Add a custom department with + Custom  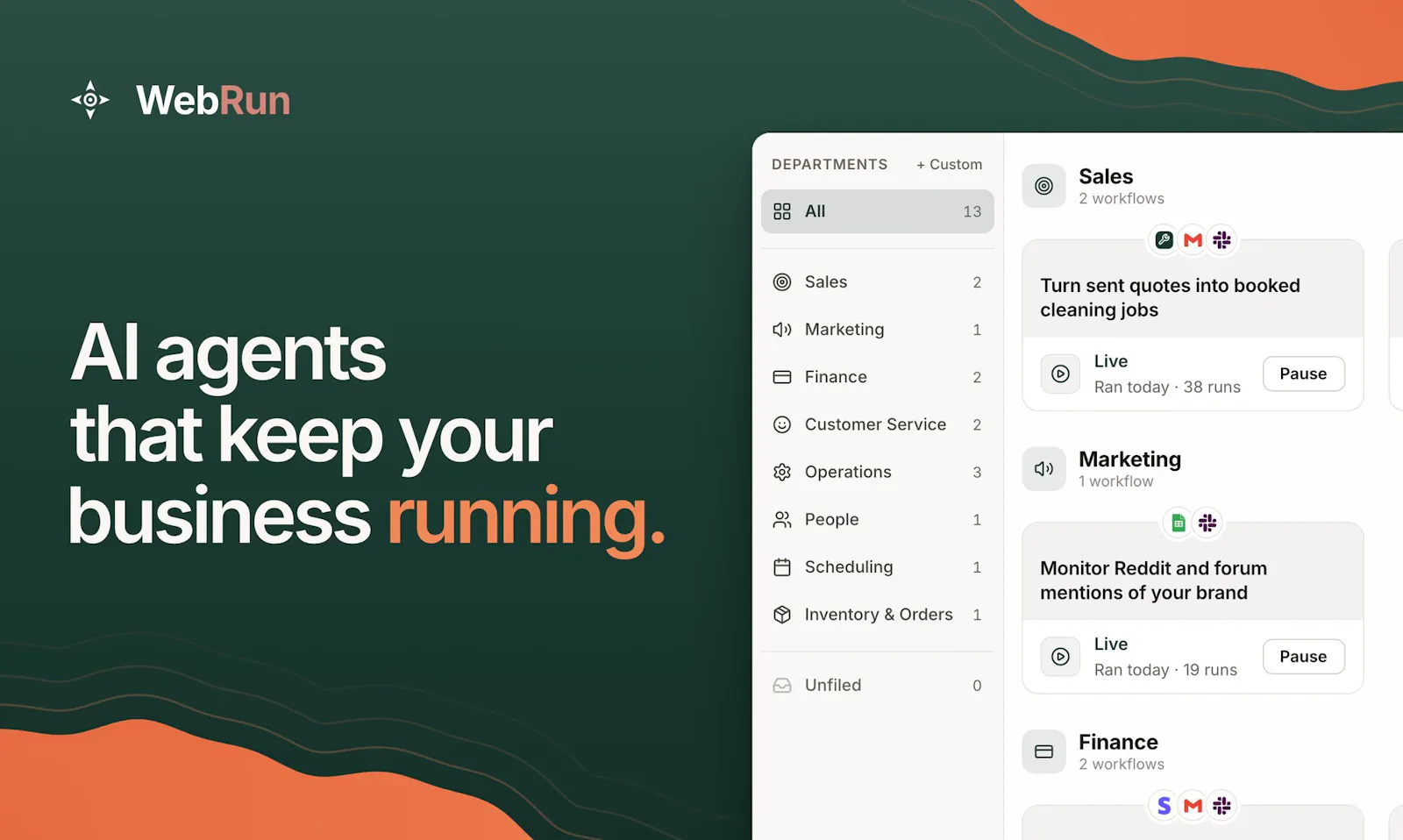(949, 165)
